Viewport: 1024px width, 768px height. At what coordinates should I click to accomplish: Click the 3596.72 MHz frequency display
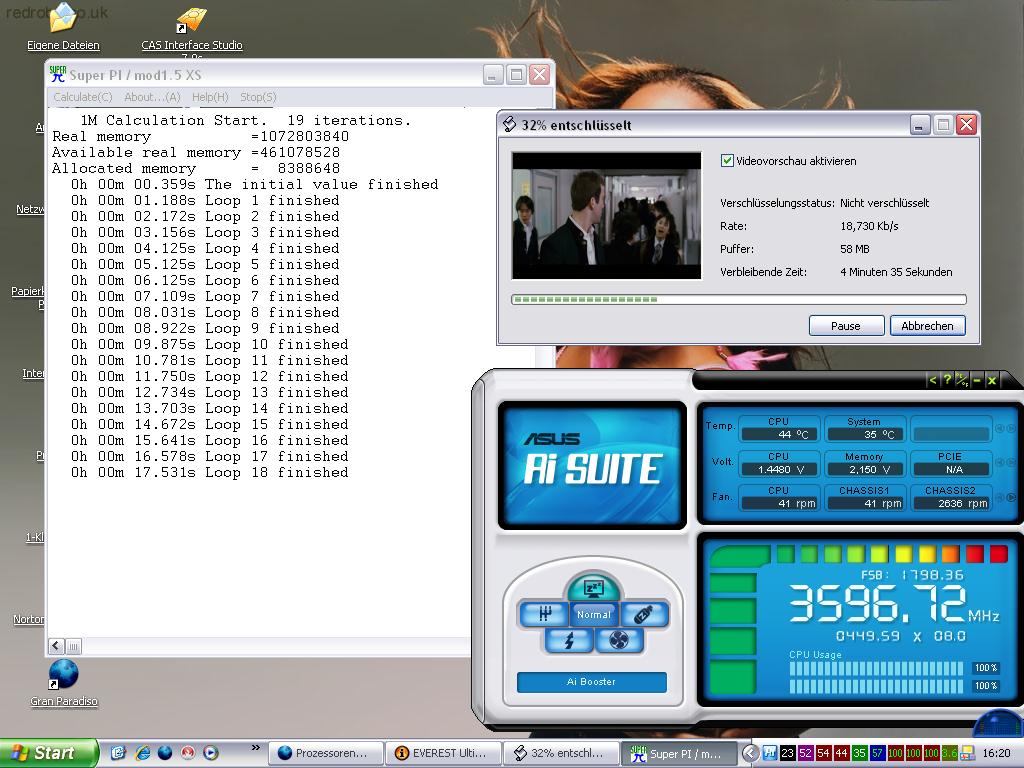click(893, 604)
